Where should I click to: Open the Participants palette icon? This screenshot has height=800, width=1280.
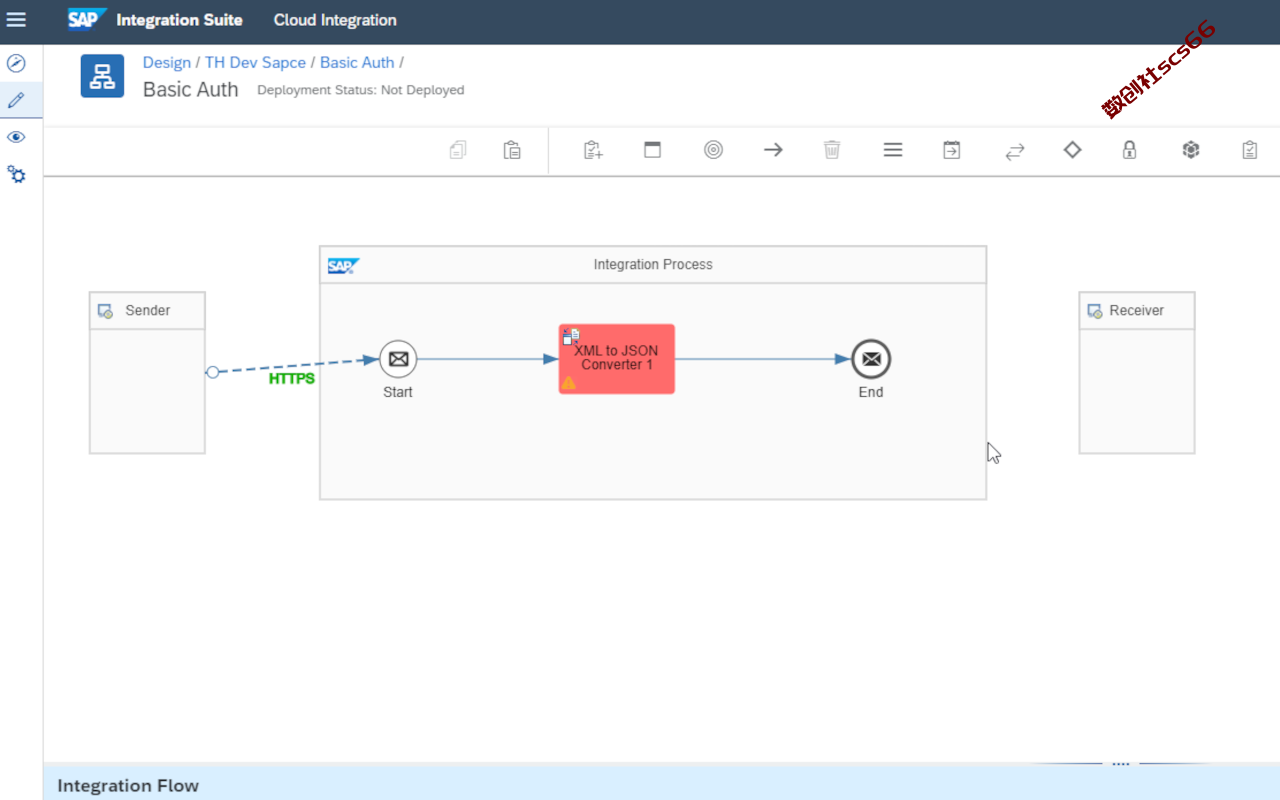pos(593,150)
